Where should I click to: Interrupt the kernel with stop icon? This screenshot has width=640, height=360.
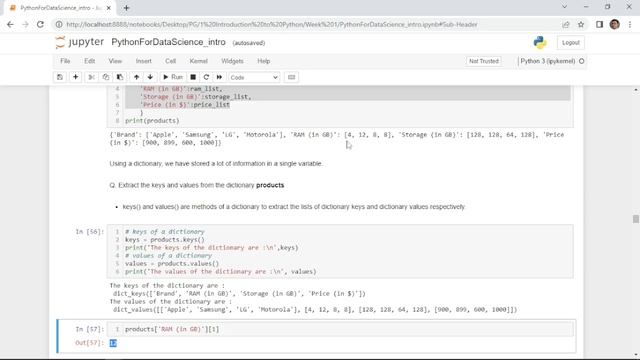pyautogui.click(x=193, y=77)
